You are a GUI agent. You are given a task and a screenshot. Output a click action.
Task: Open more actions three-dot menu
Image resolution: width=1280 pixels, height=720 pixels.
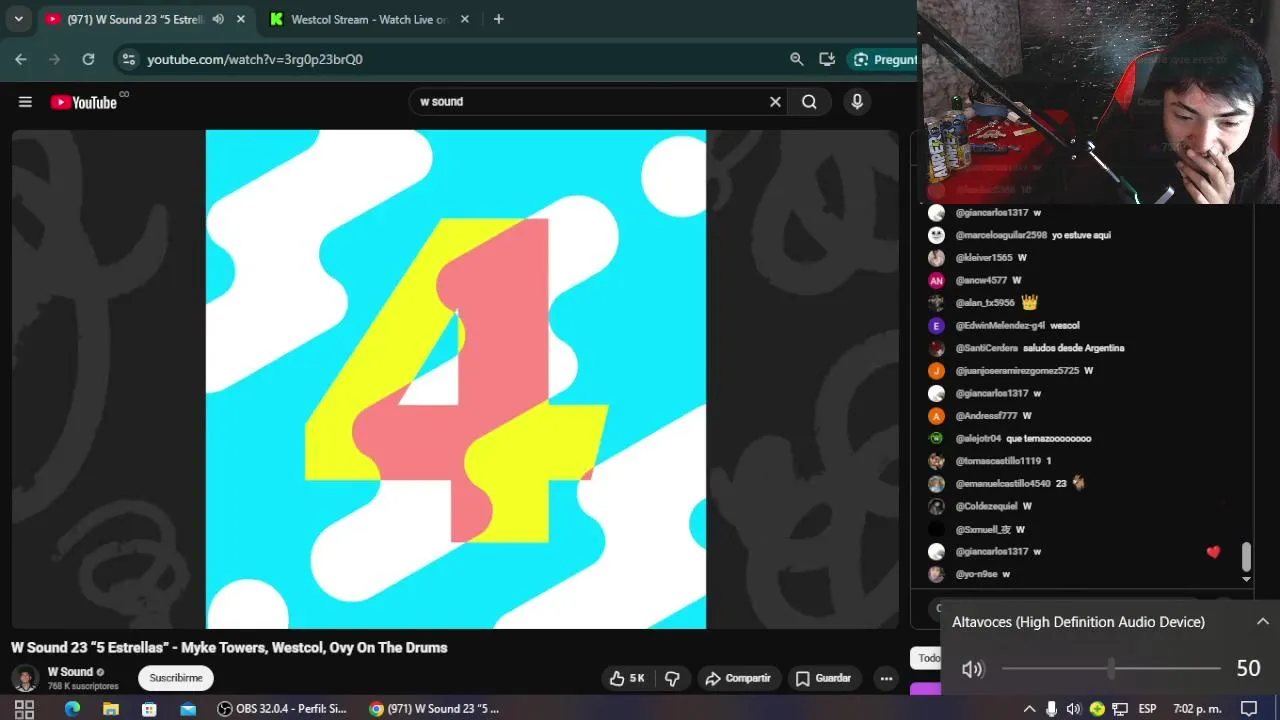coord(886,678)
